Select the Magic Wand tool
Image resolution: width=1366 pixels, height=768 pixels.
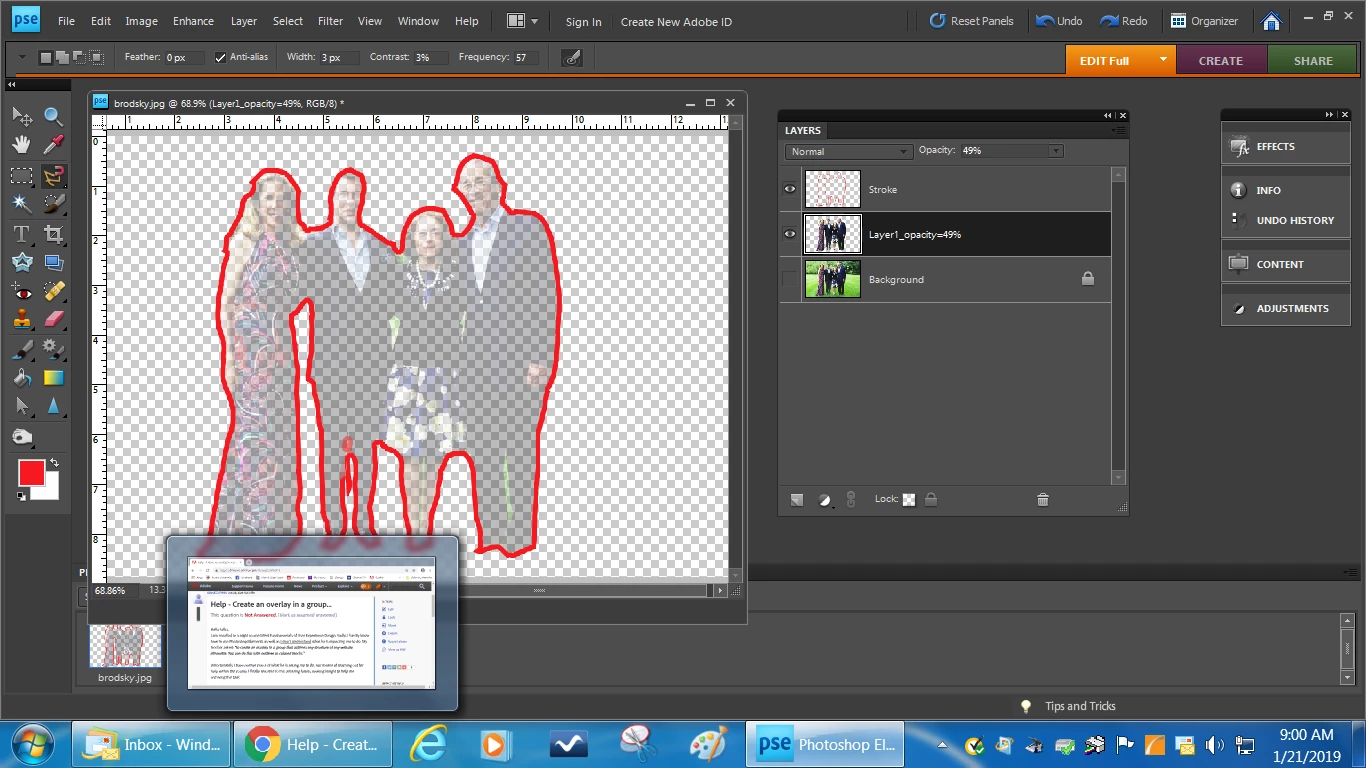[21, 204]
